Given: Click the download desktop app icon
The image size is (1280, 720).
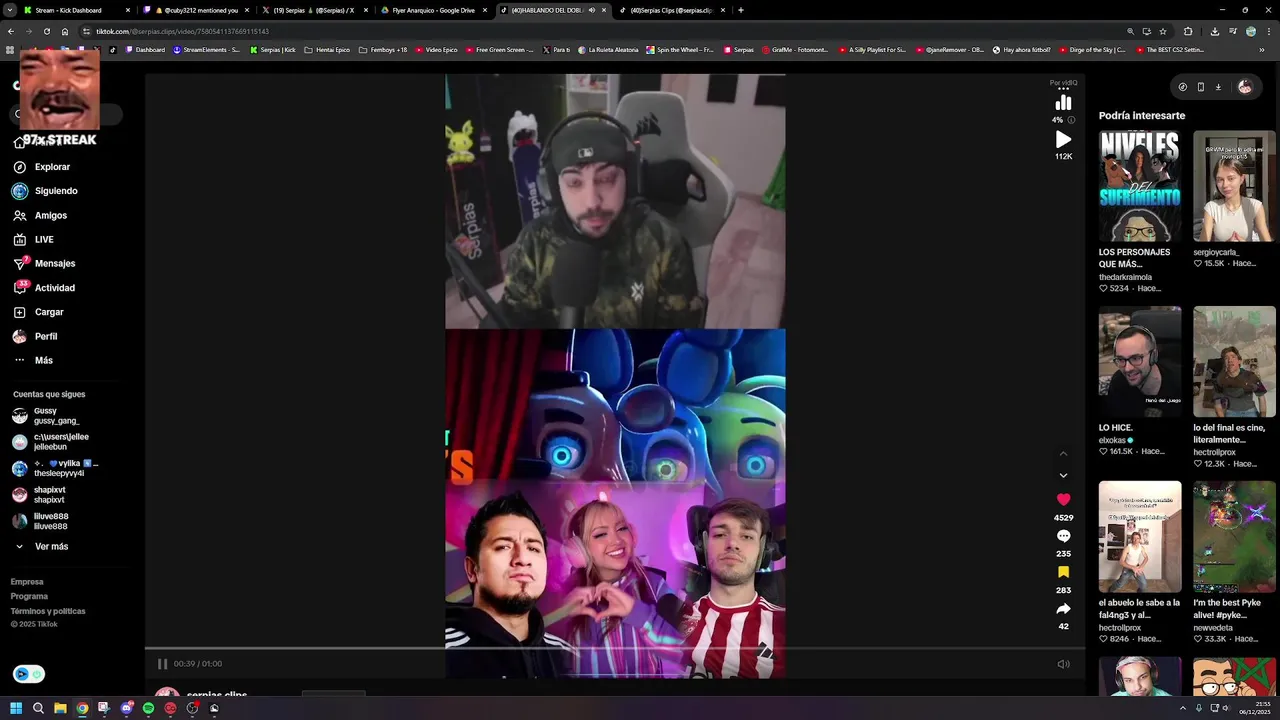Looking at the screenshot, I should point(1218,87).
